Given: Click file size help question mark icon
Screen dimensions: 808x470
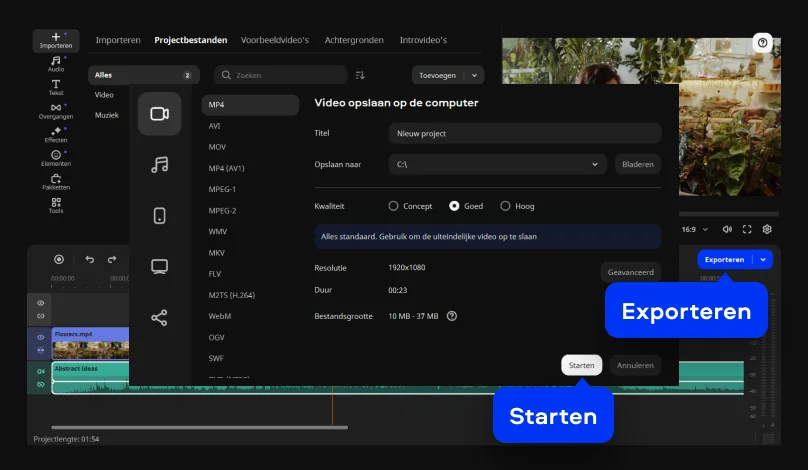Looking at the screenshot, I should [452, 316].
